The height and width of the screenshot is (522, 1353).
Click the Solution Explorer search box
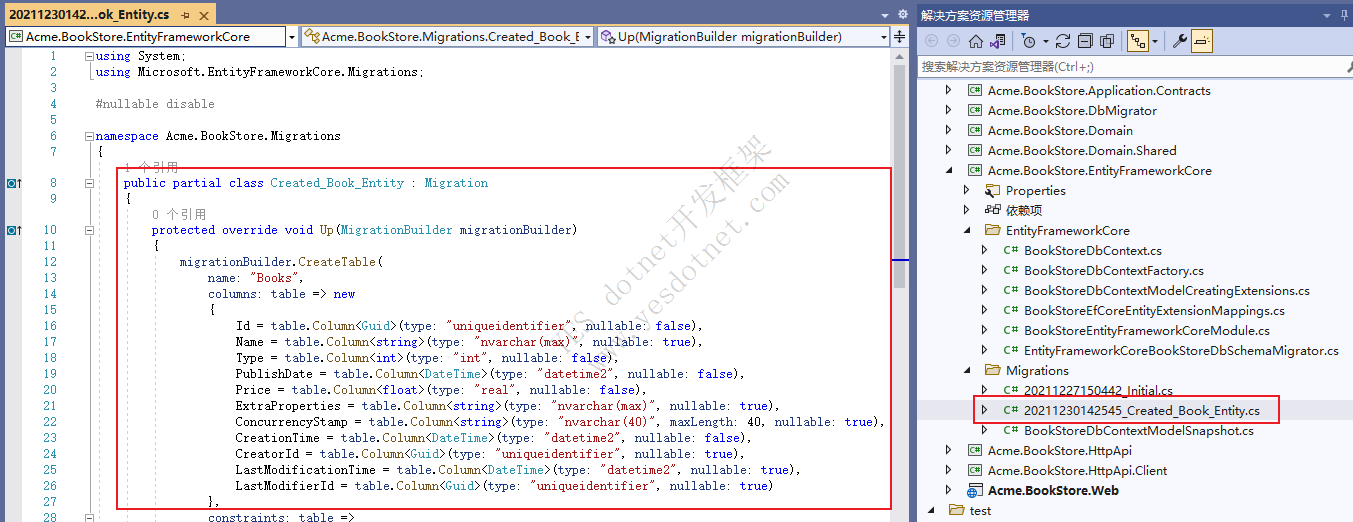(x=1120, y=66)
